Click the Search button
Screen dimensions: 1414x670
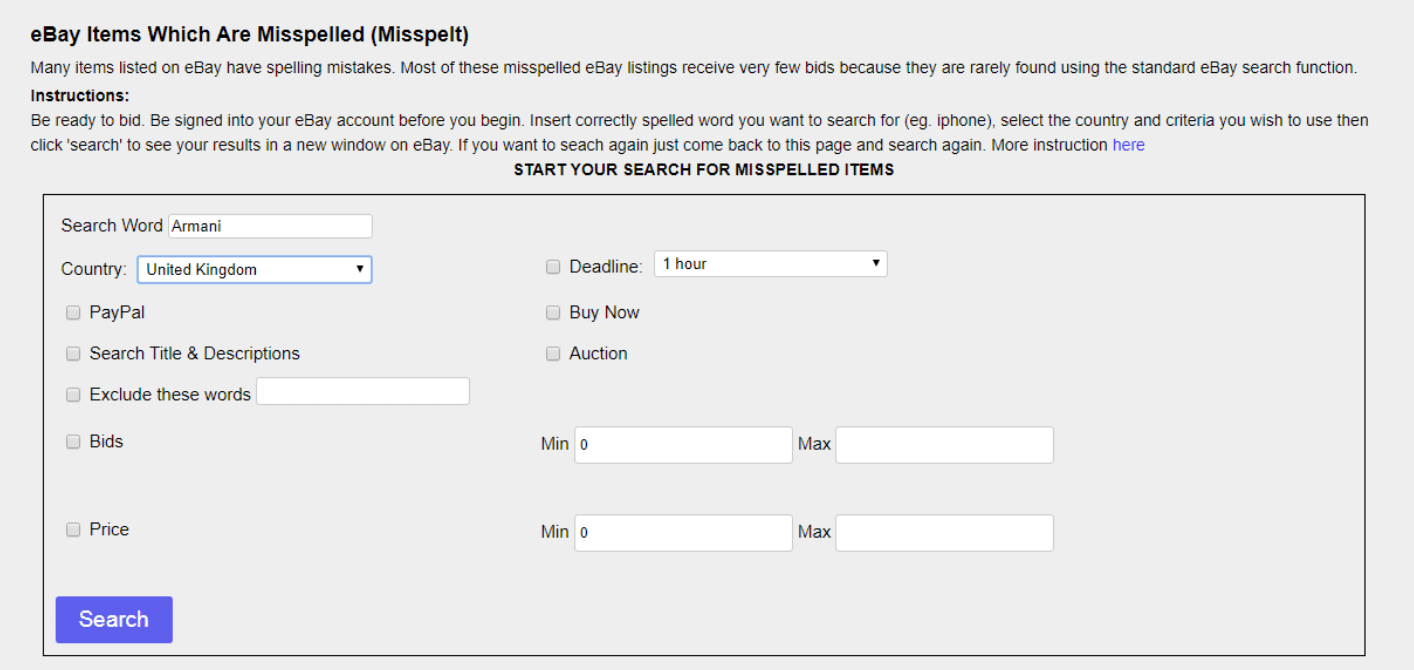[x=114, y=620]
